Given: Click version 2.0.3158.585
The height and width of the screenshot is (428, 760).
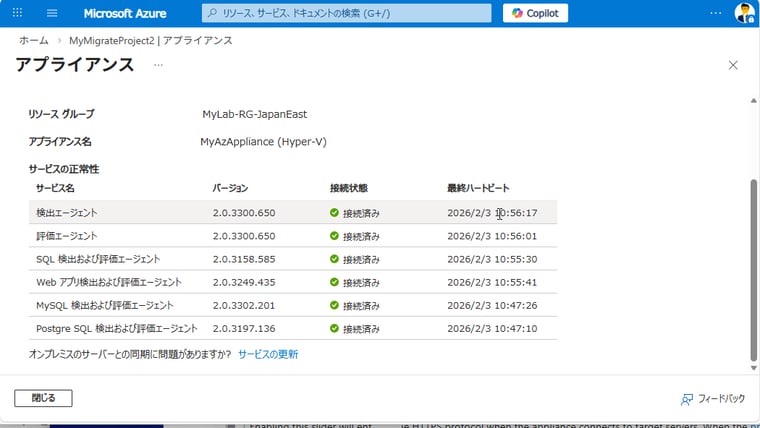Looking at the screenshot, I should pyautogui.click(x=244, y=259).
